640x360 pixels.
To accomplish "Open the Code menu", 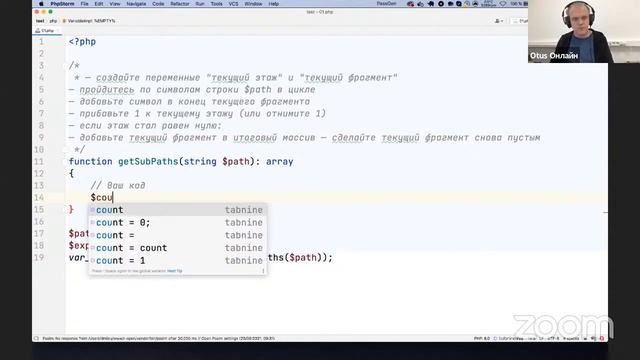I will point(158,4).
